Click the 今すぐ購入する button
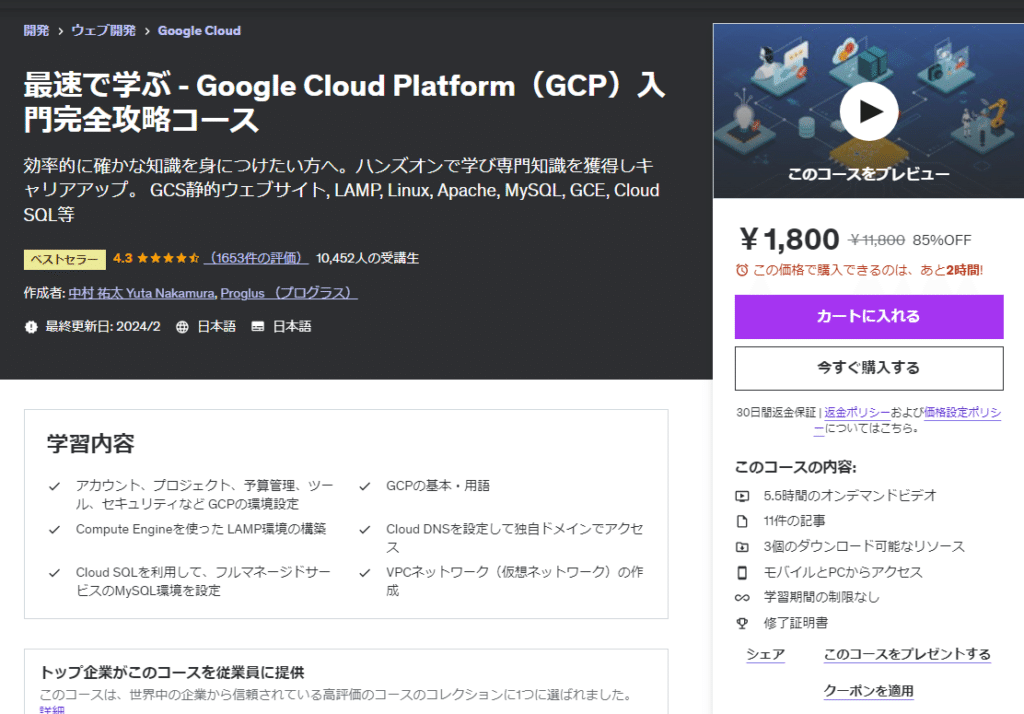The width and height of the screenshot is (1024, 714). pos(868,368)
